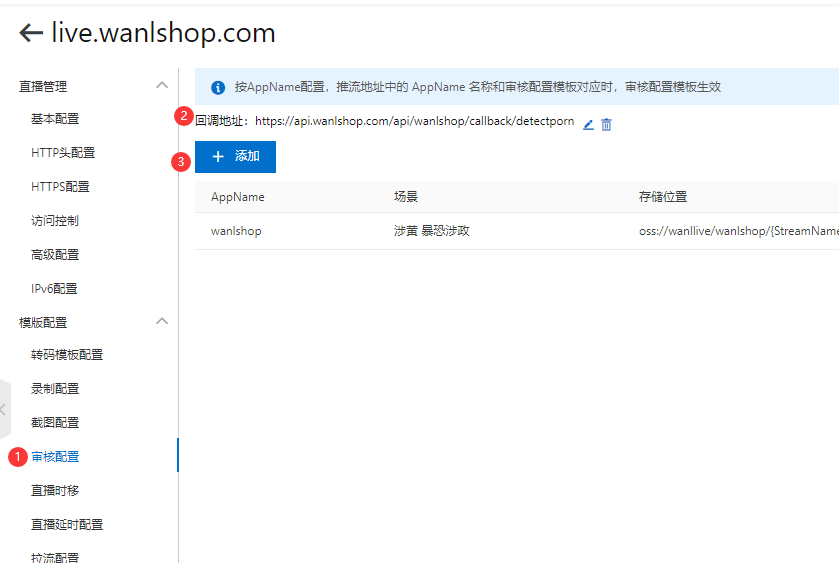This screenshot has width=839, height=563.
Task: Go to 访问控制 settings
Action: pos(55,220)
